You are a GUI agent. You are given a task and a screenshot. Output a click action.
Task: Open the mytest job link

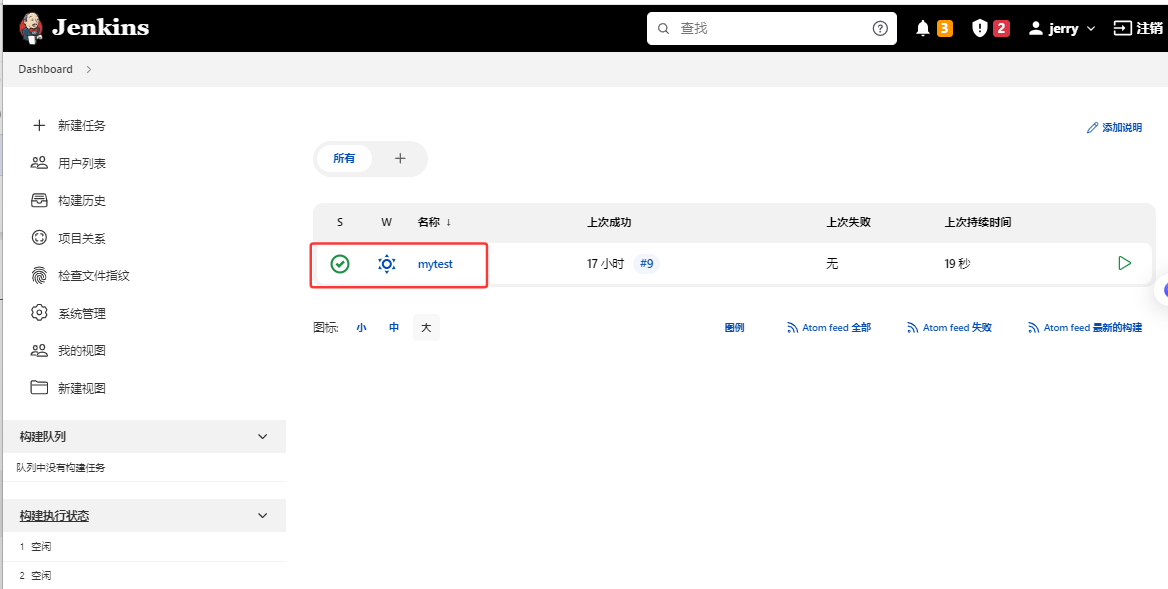click(x=435, y=264)
